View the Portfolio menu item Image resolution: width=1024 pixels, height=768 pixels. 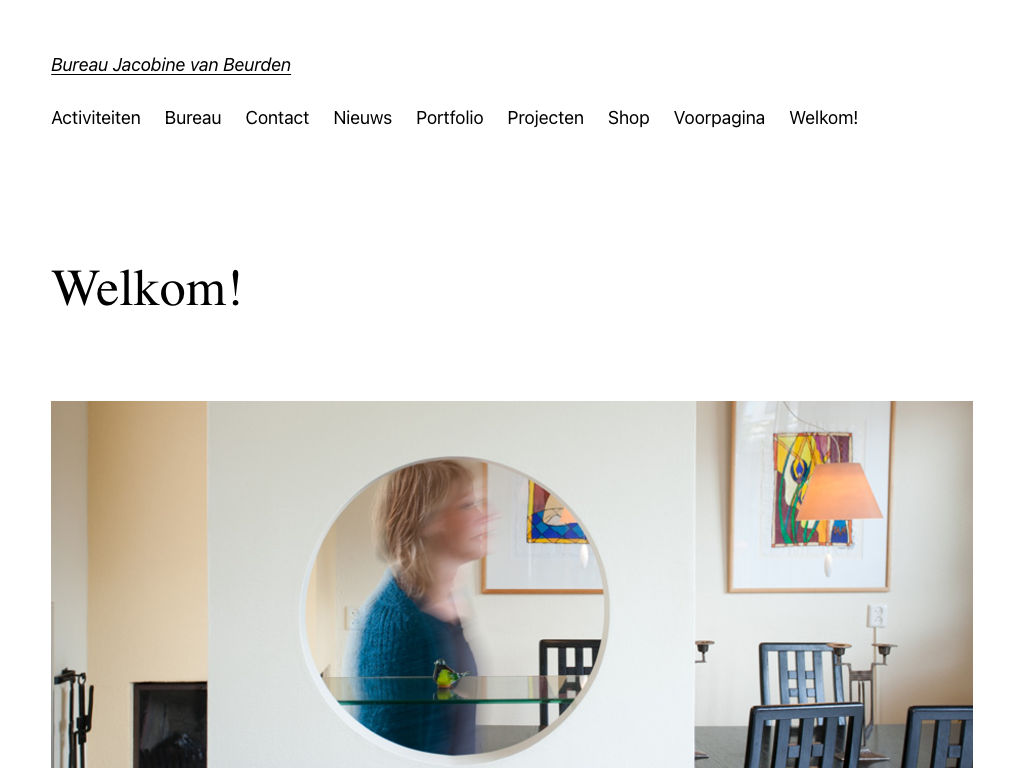click(x=449, y=118)
